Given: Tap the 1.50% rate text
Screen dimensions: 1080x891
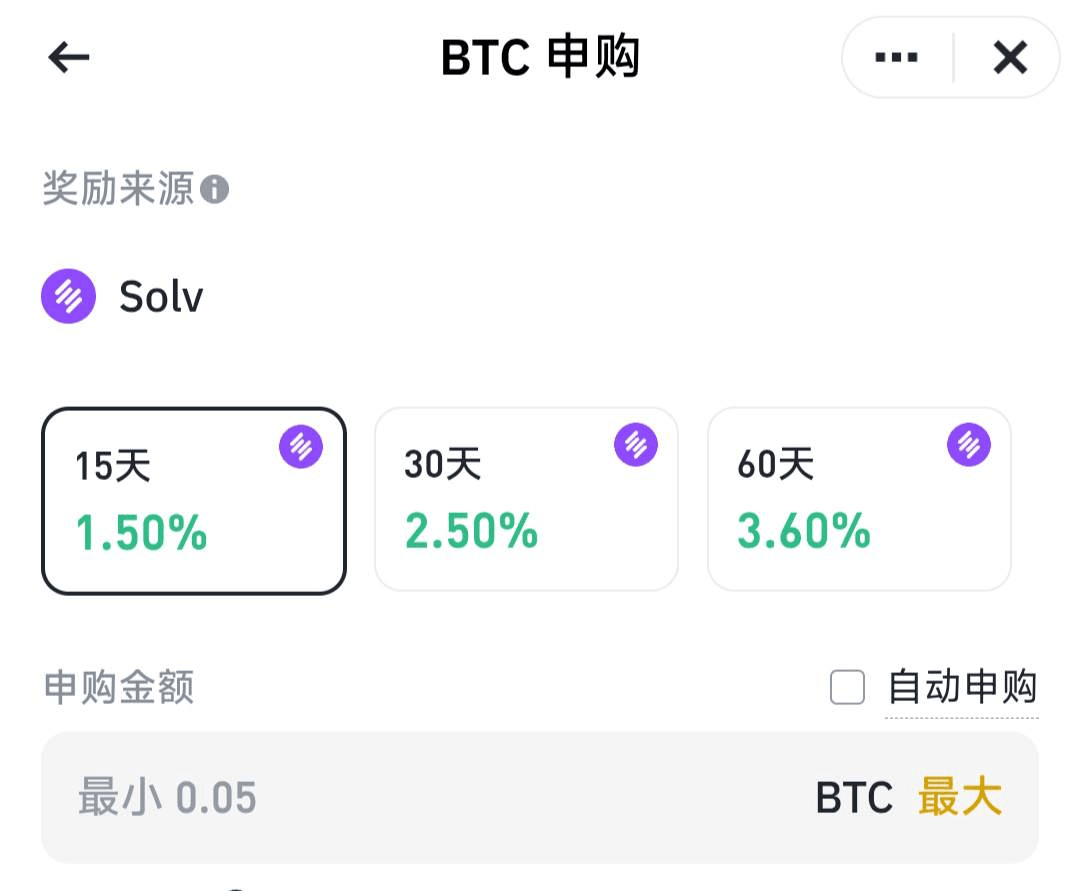Looking at the screenshot, I should coord(141,533).
